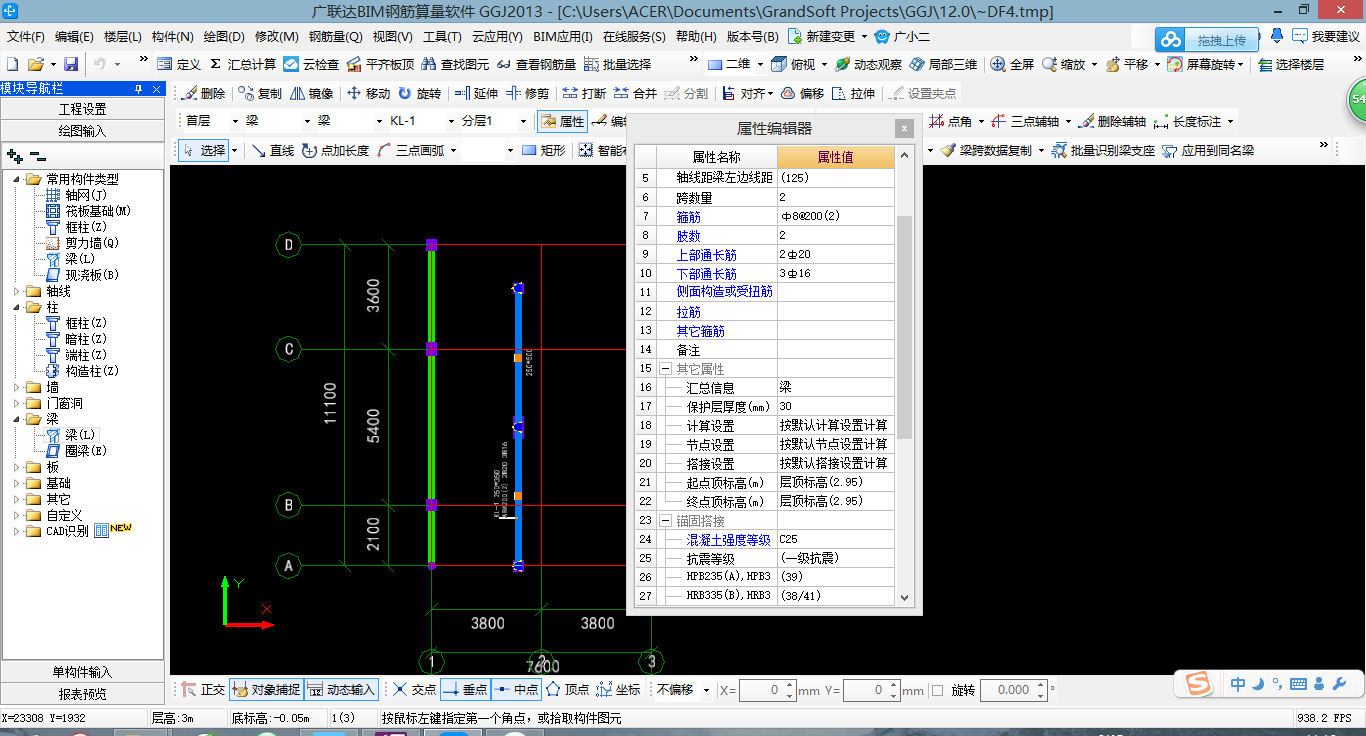The height and width of the screenshot is (736, 1366).
Task: Click 删除辅轴 delete auxiliary axis
Action: click(x=1111, y=121)
